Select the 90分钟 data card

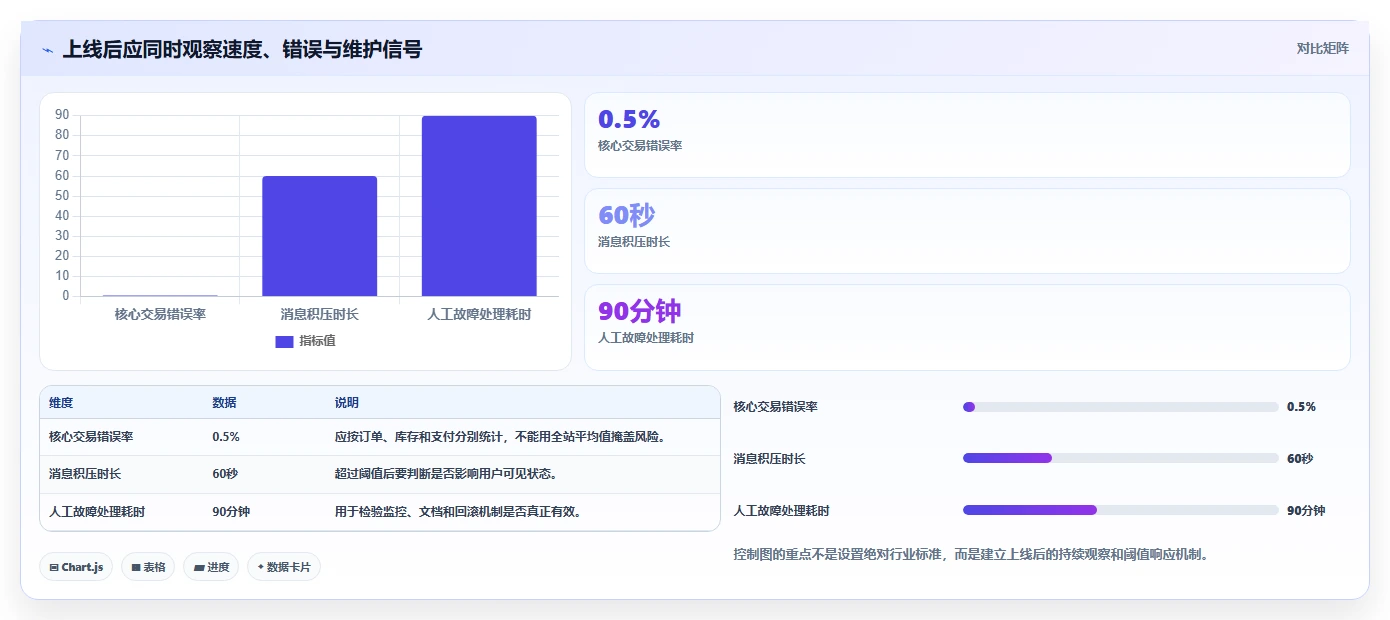click(x=967, y=327)
